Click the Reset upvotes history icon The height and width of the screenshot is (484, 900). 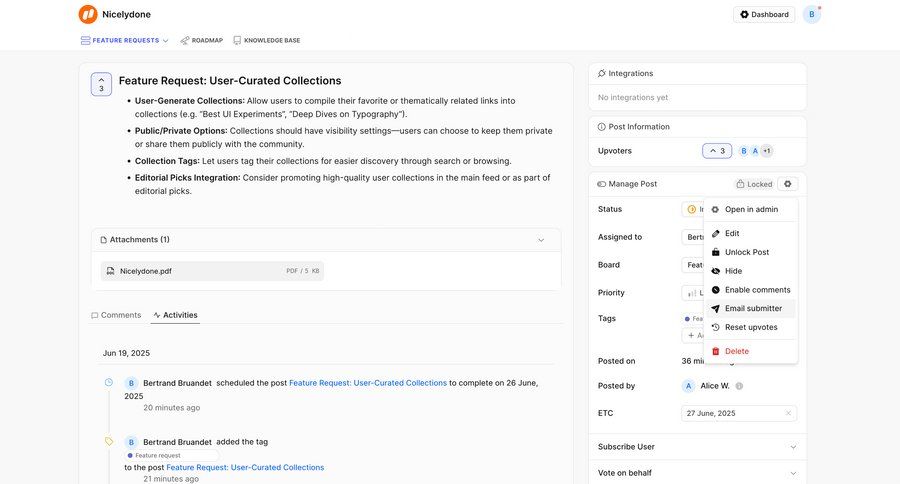click(716, 327)
